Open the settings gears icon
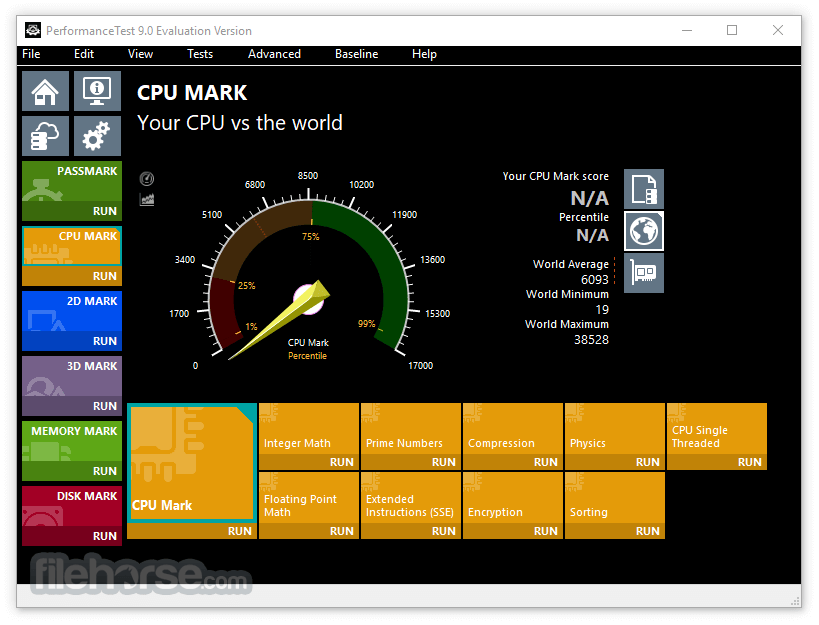 [97, 136]
